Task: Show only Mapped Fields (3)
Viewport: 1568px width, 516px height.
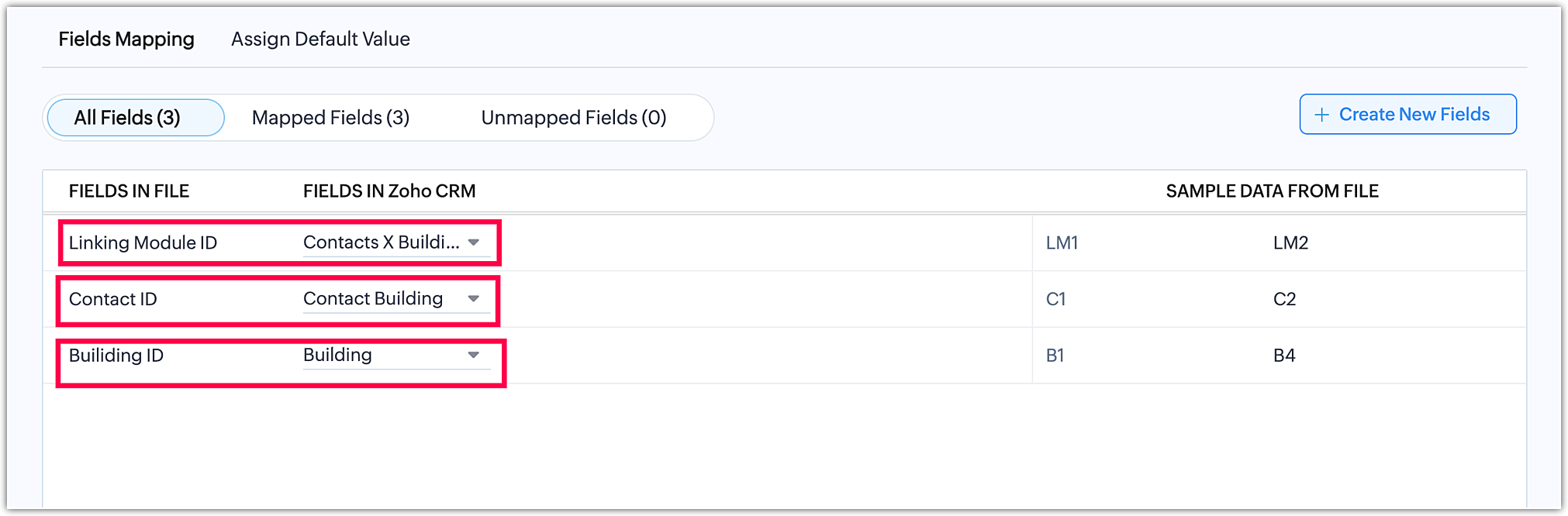Action: (330, 118)
